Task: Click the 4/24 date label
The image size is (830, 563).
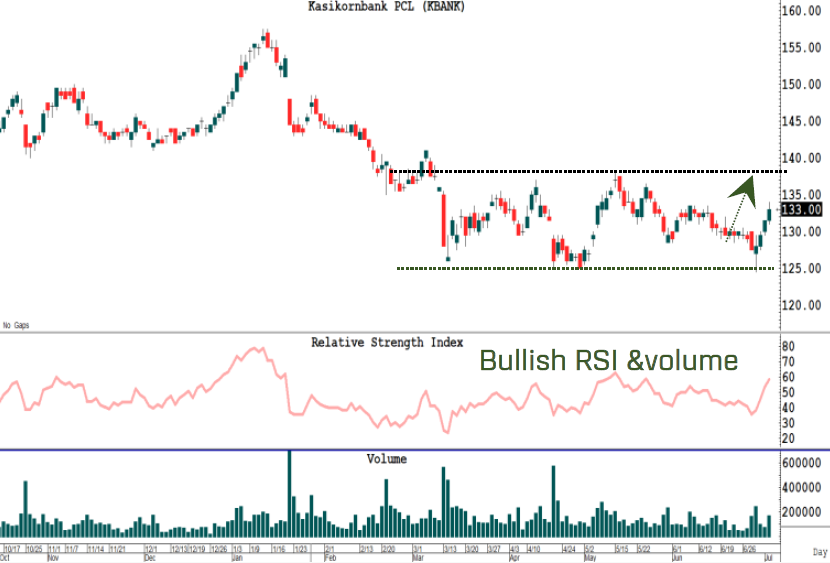Action: tap(569, 549)
